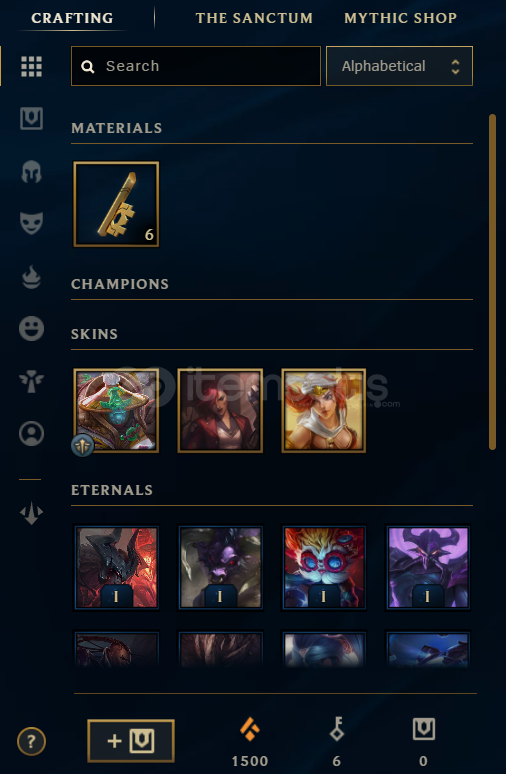Filter loot by Eternals icon
The height and width of the screenshot is (774, 506).
(x=31, y=513)
